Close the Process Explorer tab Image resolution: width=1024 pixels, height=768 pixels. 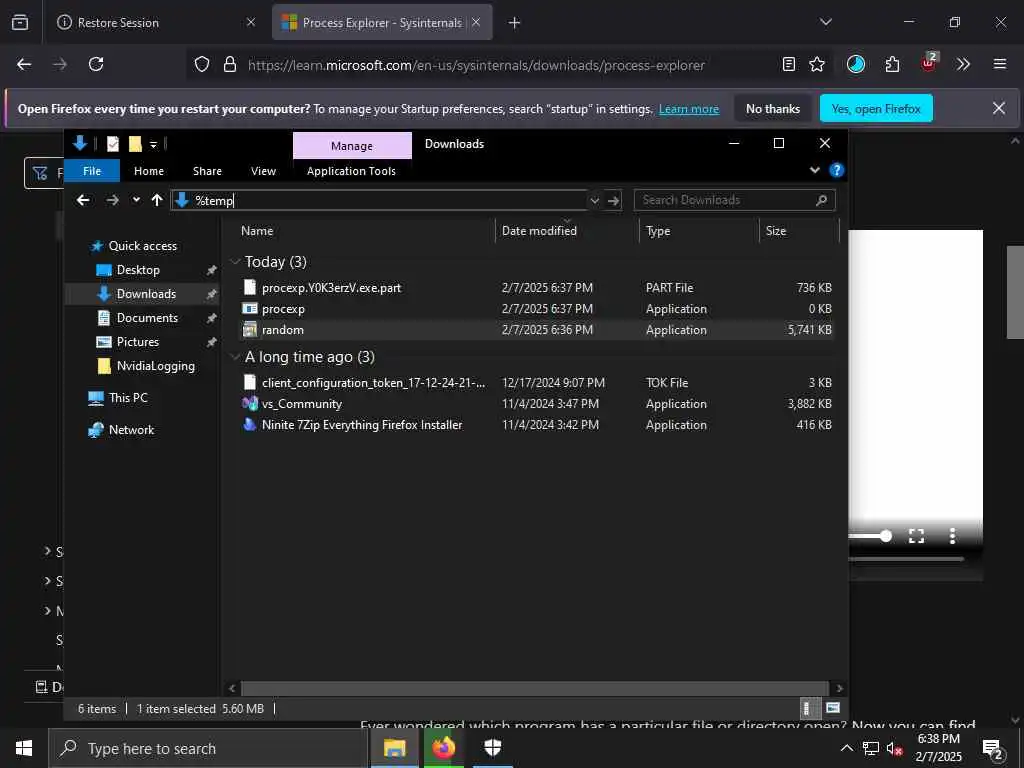(476, 22)
